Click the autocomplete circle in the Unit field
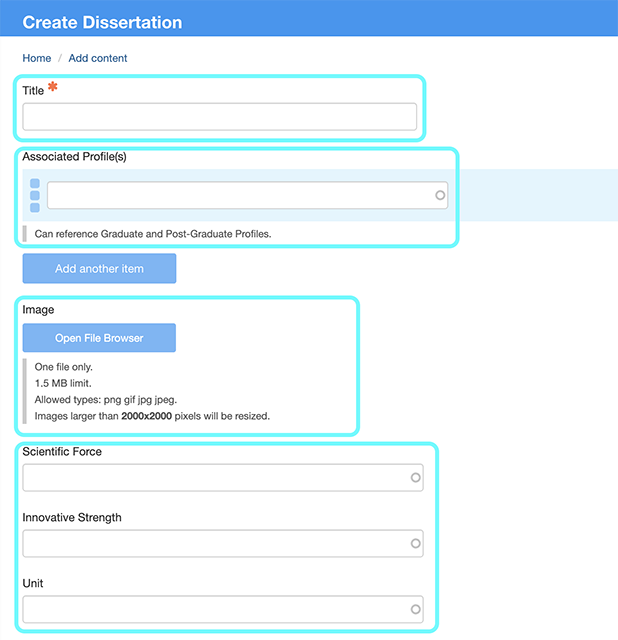The height and width of the screenshot is (640, 618). point(416,610)
